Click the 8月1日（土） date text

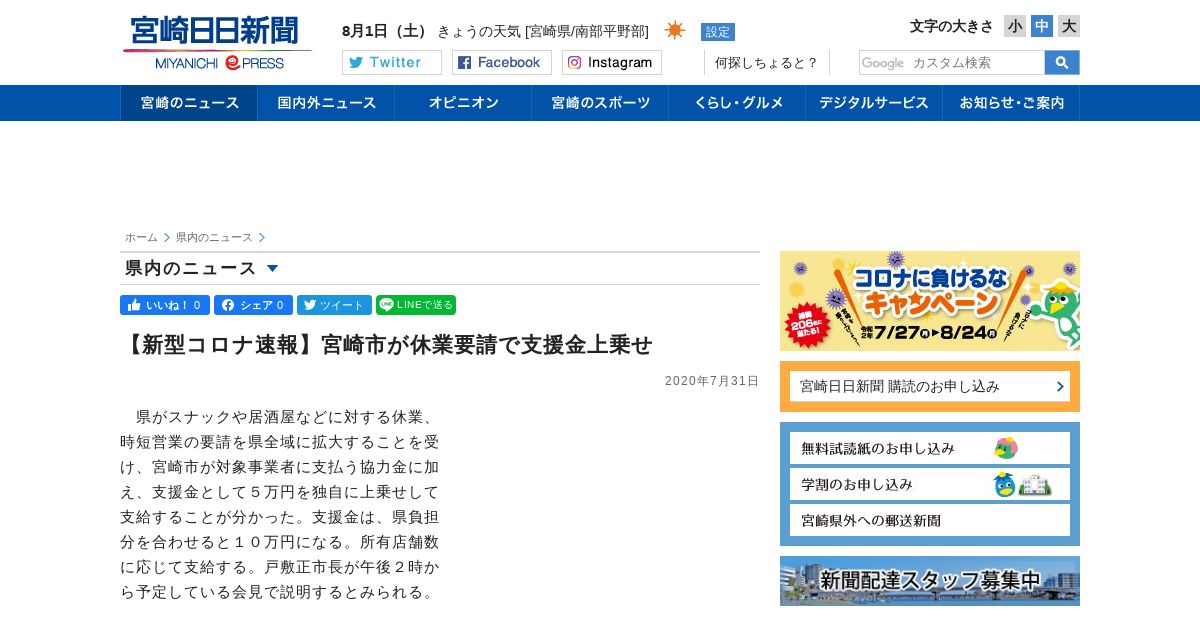click(x=385, y=31)
